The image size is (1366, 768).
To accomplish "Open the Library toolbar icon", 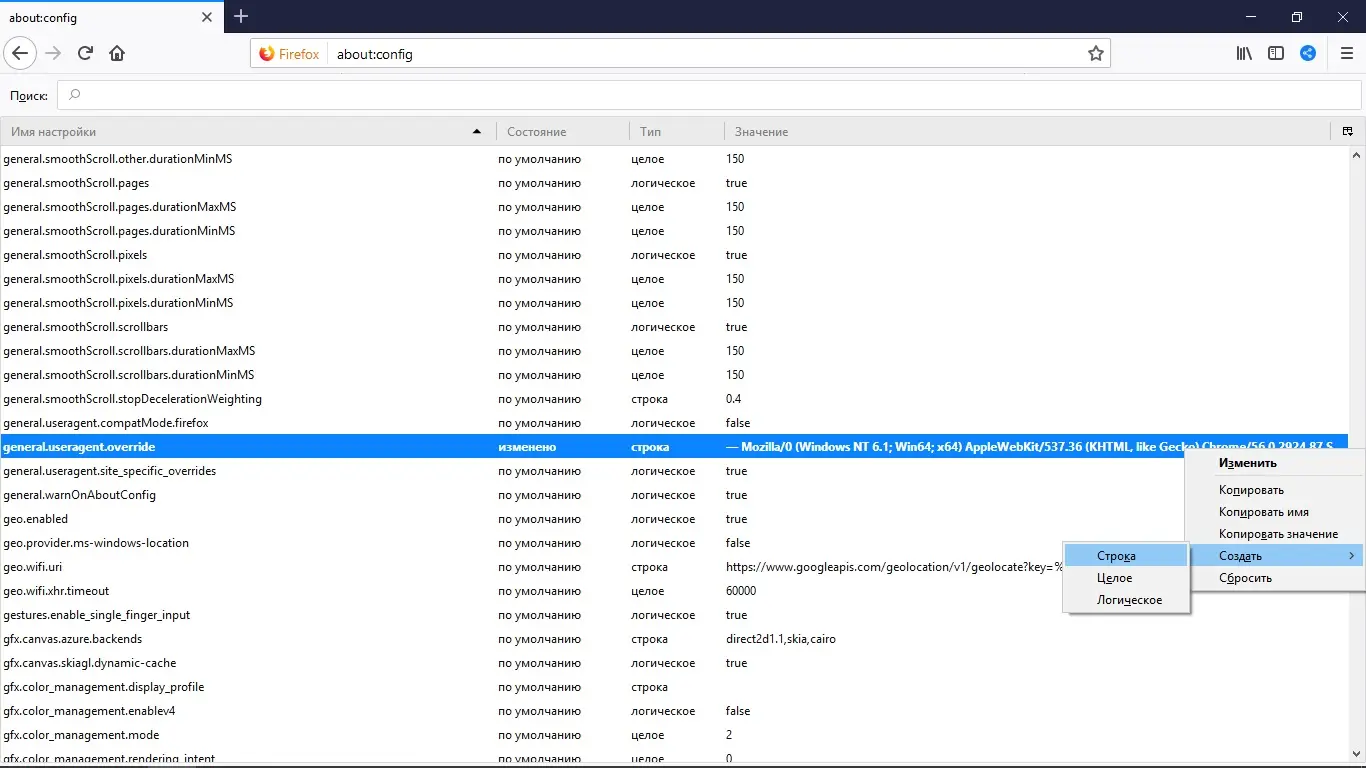I will pyautogui.click(x=1243, y=53).
